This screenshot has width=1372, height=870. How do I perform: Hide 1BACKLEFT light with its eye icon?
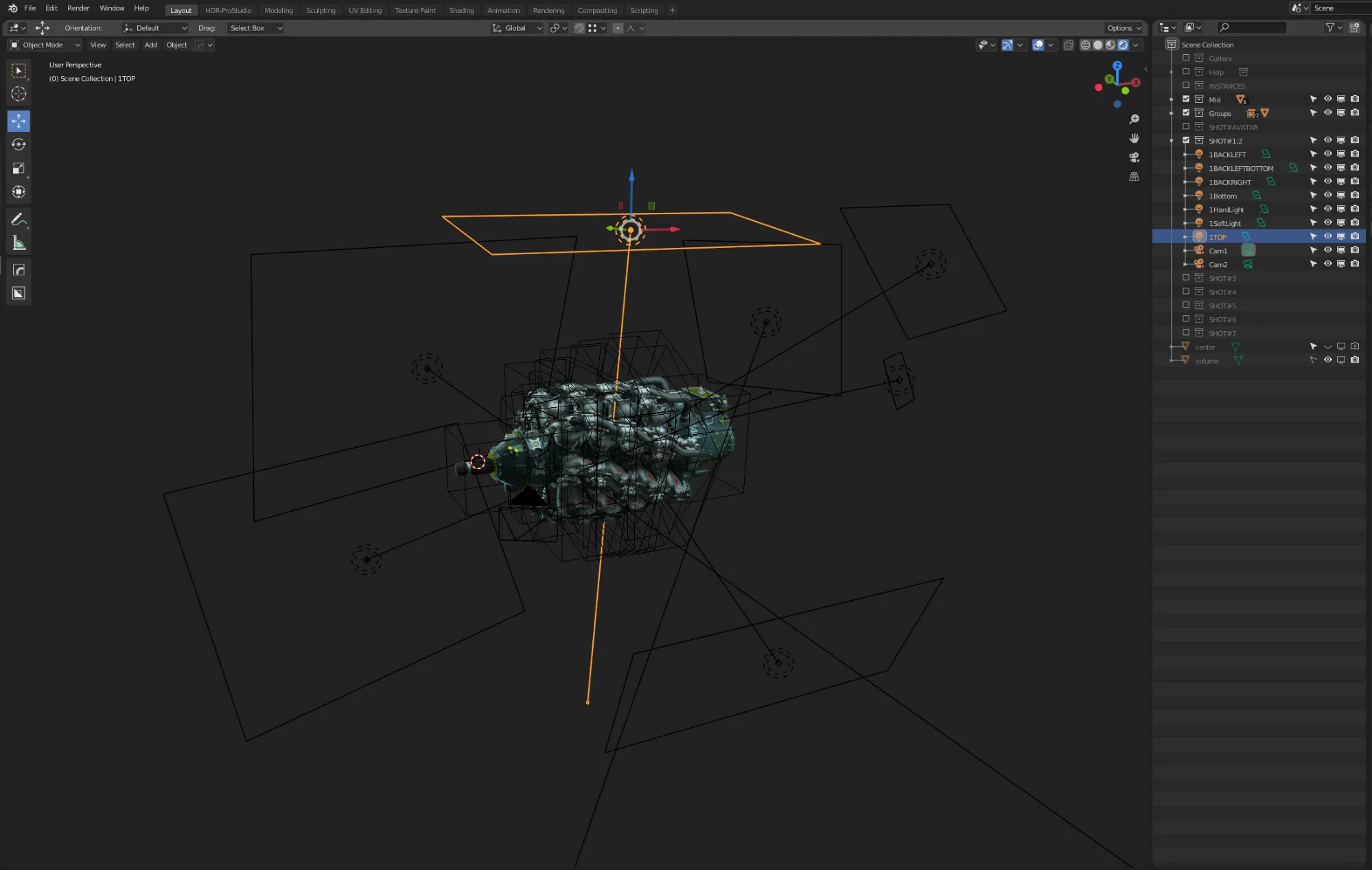1327,154
